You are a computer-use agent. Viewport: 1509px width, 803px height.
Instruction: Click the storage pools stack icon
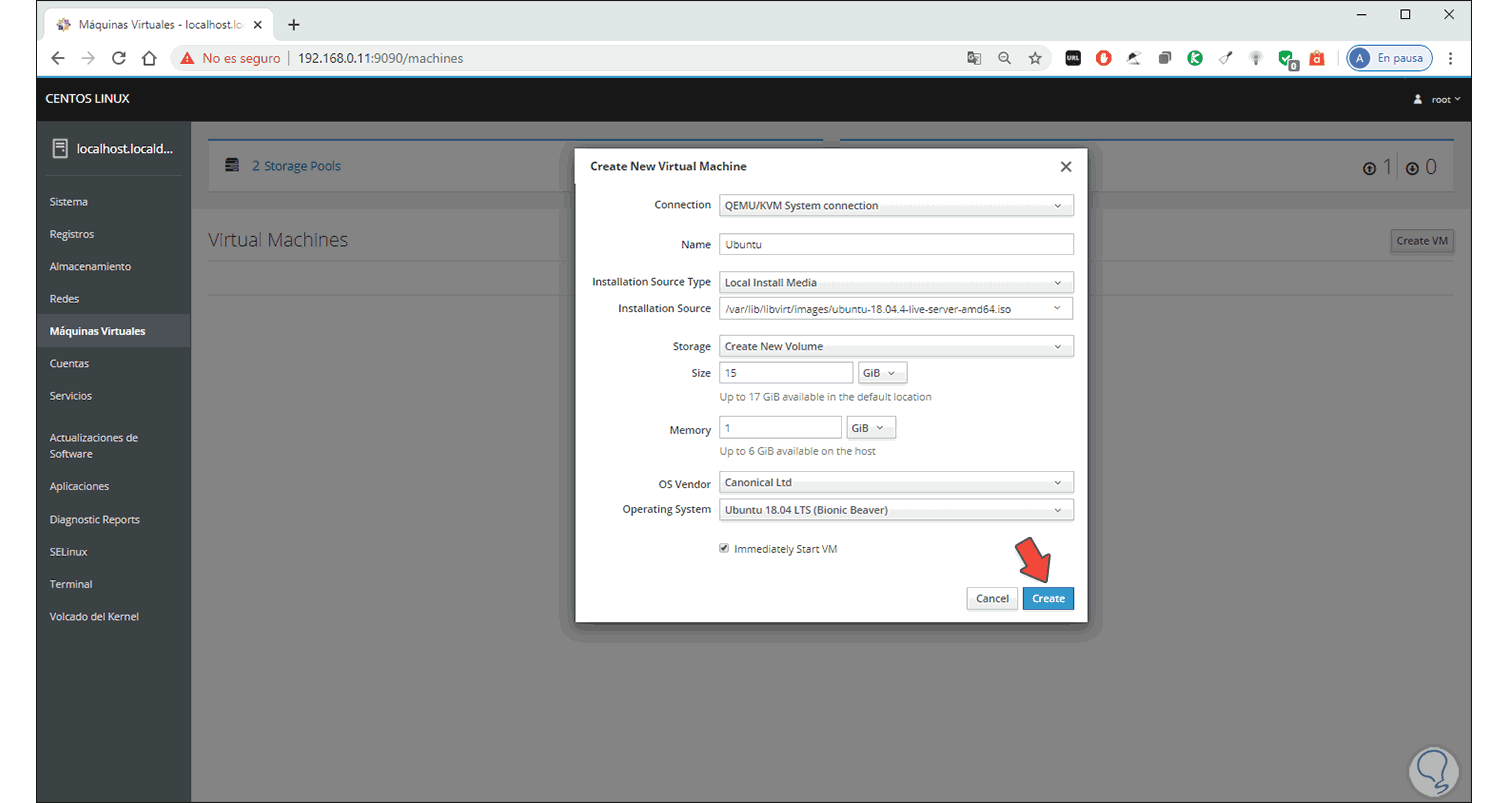coord(232,165)
